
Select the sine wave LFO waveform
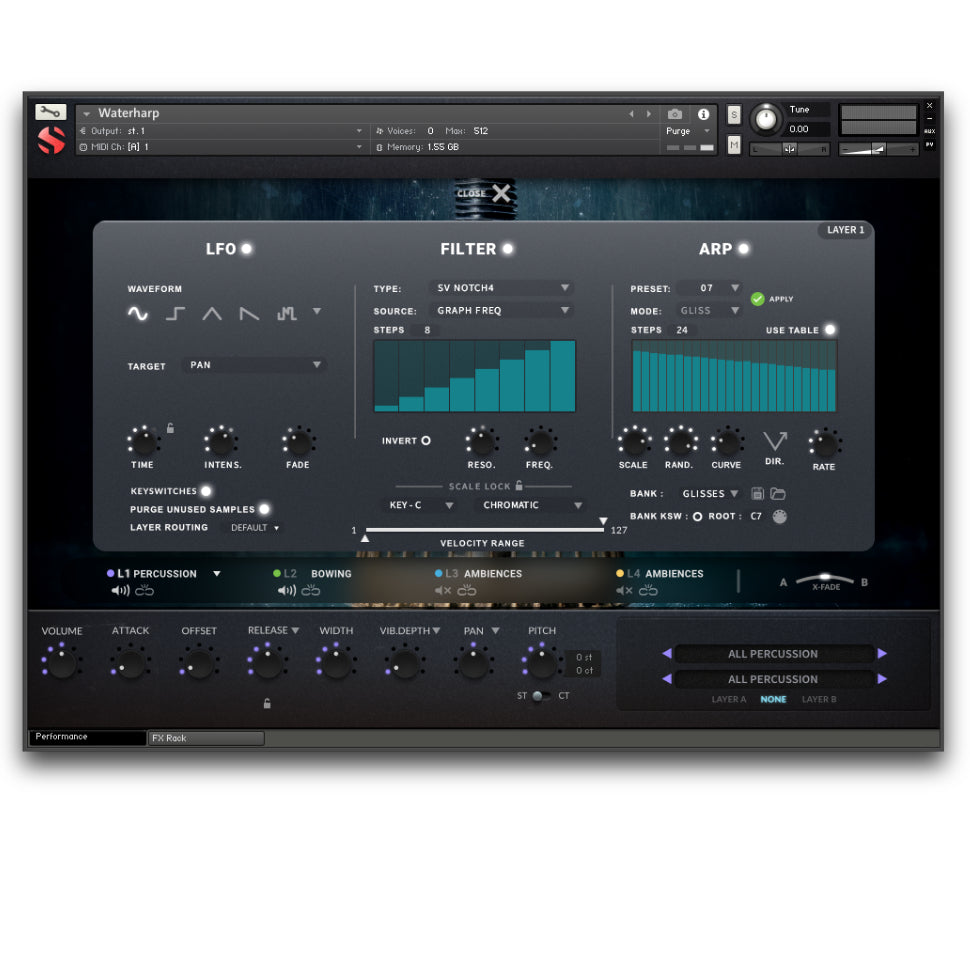137,313
